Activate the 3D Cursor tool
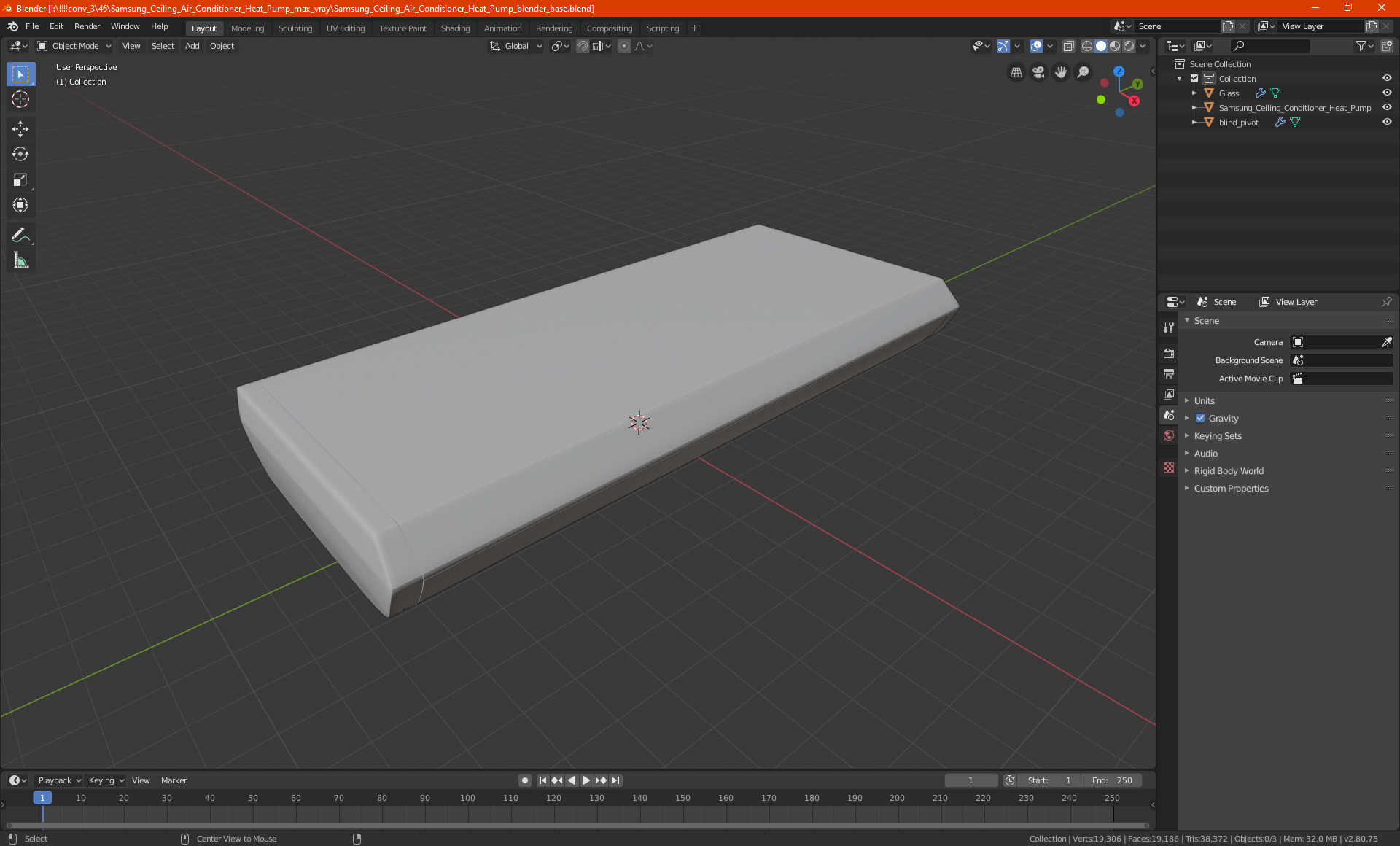This screenshot has width=1400, height=846. pyautogui.click(x=20, y=100)
